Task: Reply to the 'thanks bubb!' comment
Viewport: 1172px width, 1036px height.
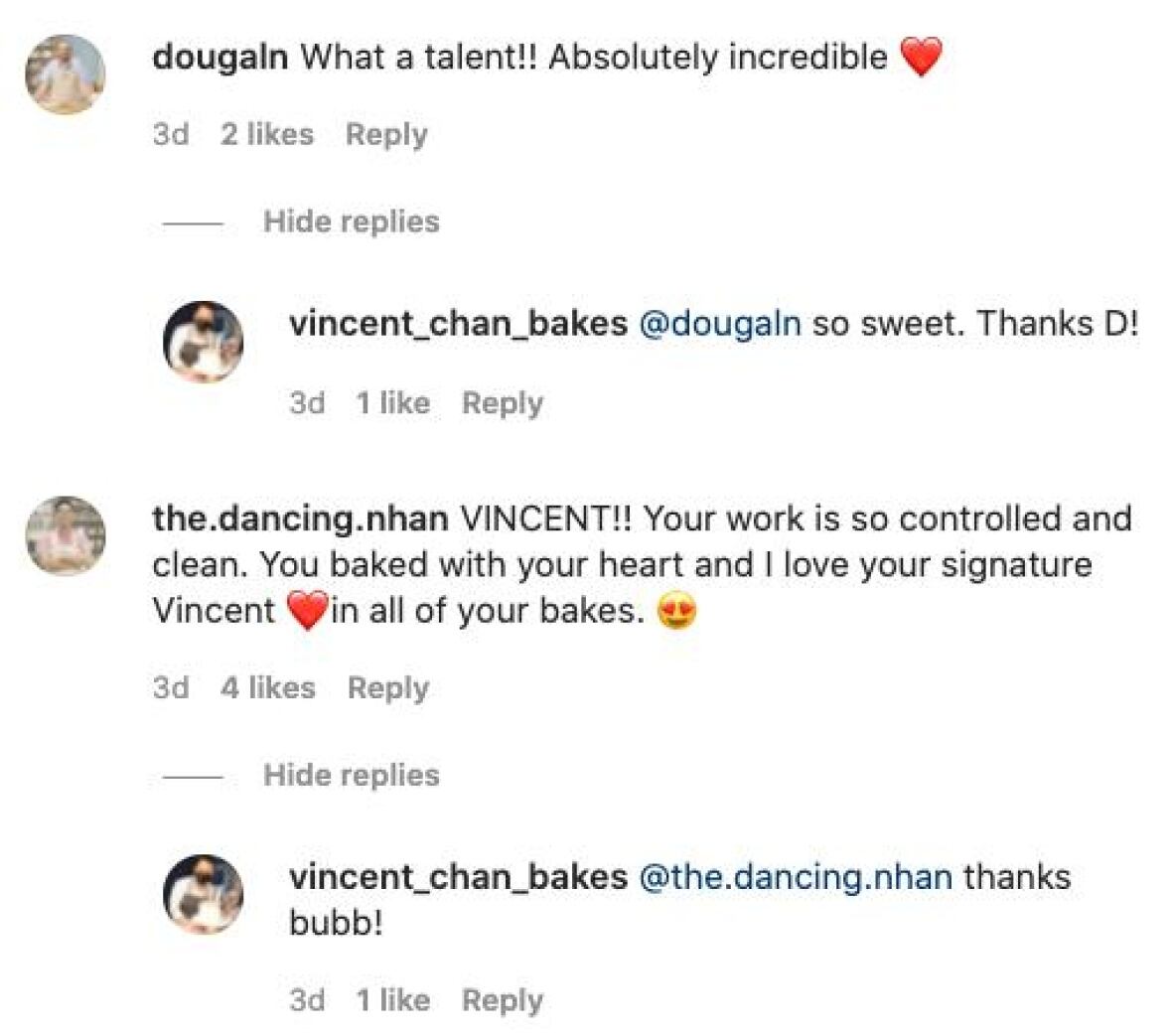Action: point(503,1000)
